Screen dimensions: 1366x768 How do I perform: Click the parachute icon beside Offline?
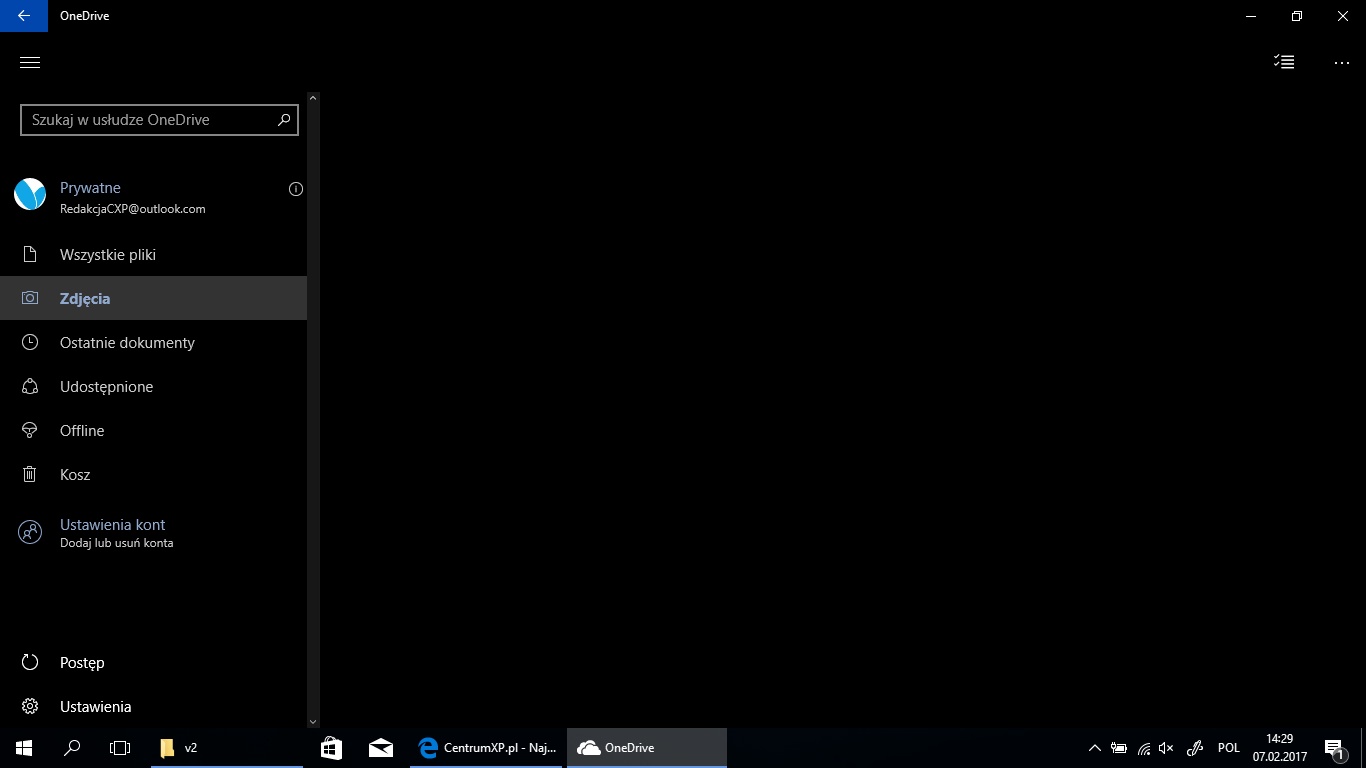(30, 431)
